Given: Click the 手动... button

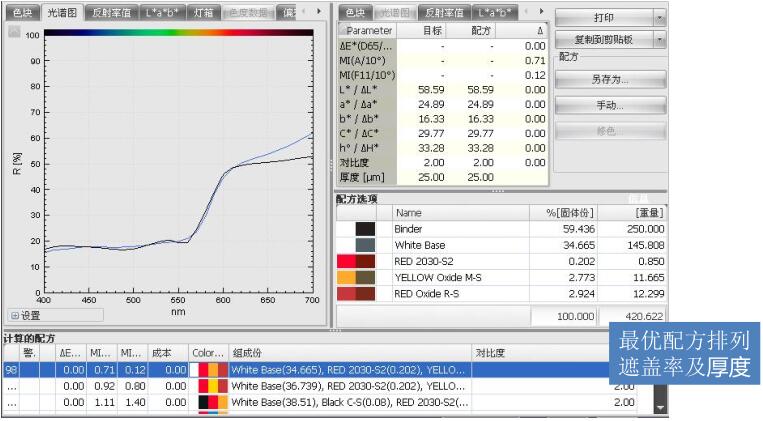Looking at the screenshot, I should pyautogui.click(x=610, y=105).
